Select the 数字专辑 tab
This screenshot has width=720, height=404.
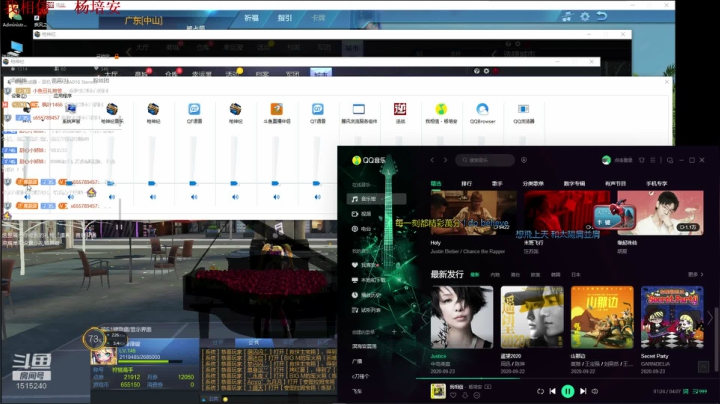[574, 183]
